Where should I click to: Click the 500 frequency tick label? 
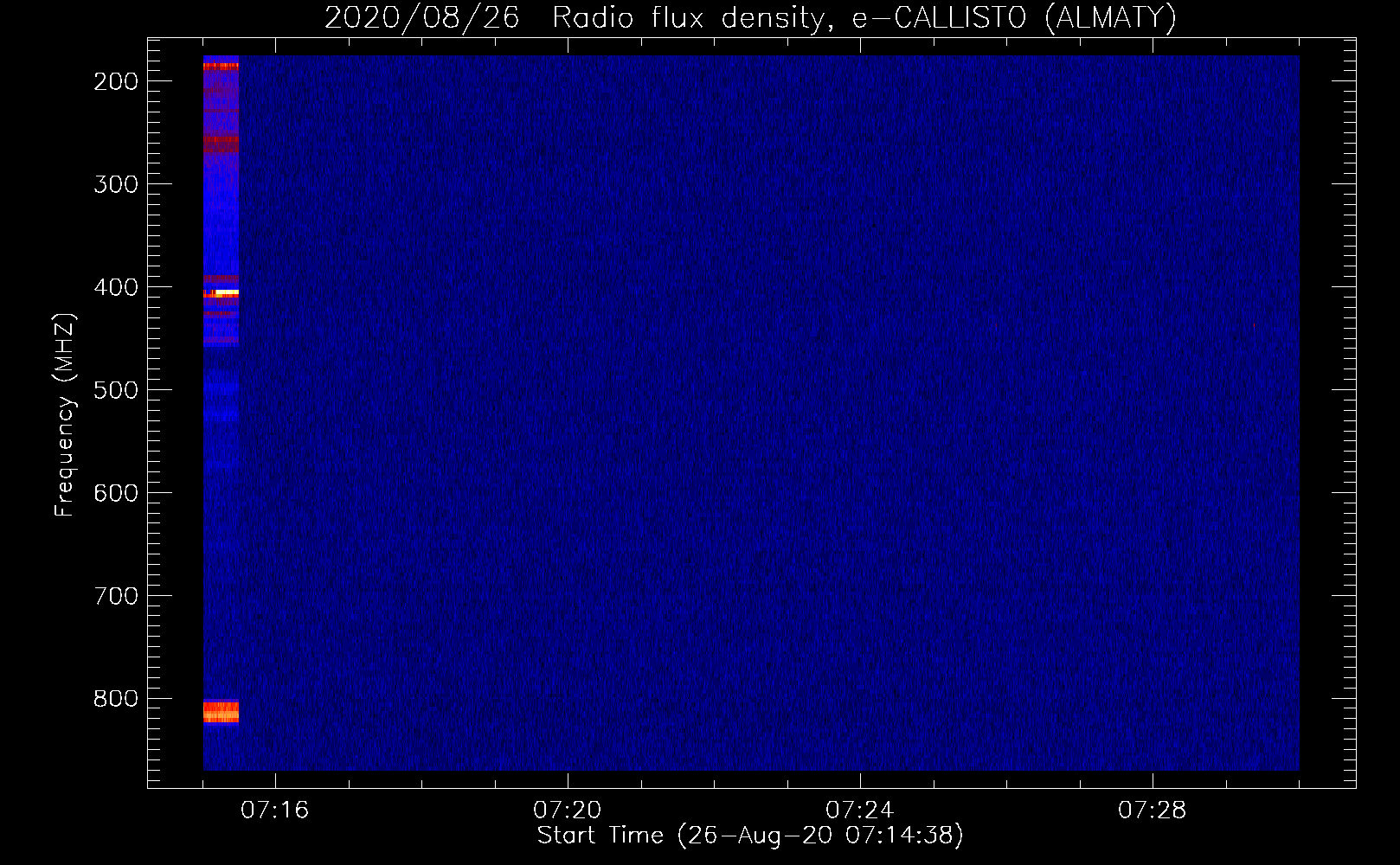click(116, 390)
